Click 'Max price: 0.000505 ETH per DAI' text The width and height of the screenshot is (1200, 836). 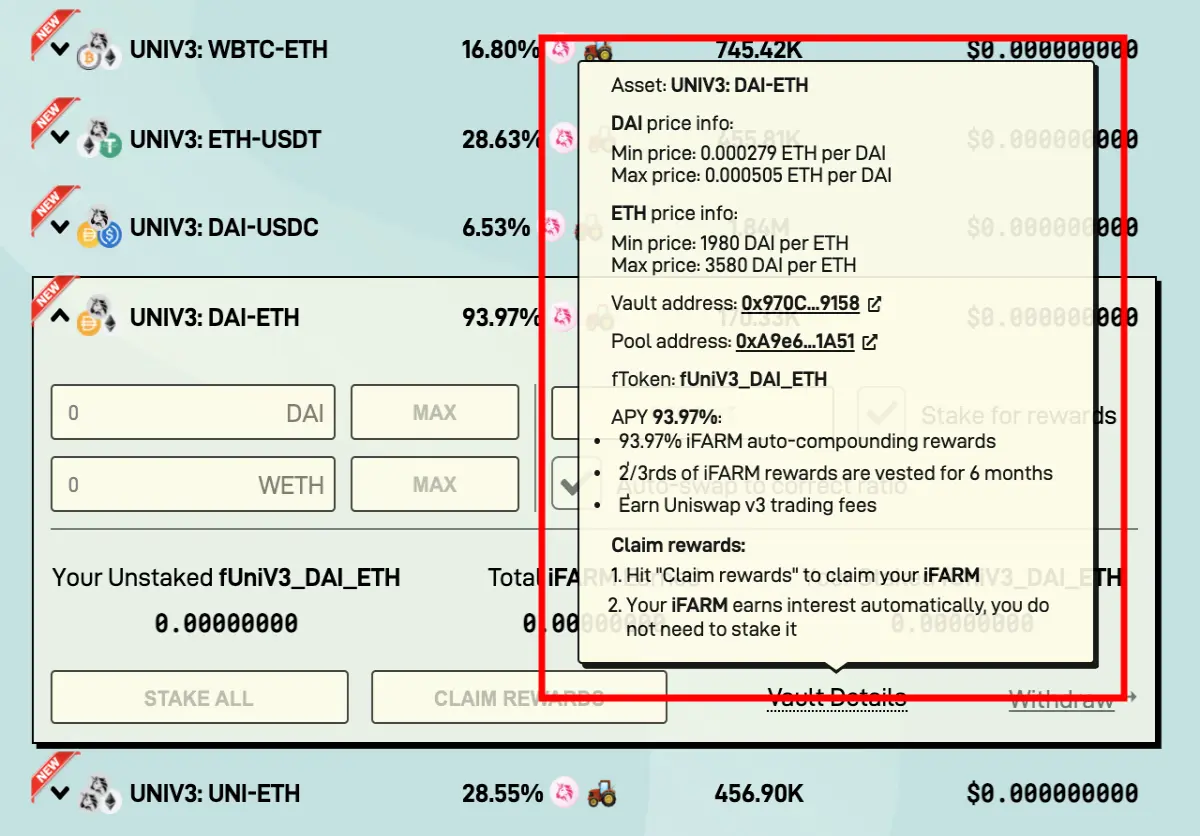pos(752,175)
